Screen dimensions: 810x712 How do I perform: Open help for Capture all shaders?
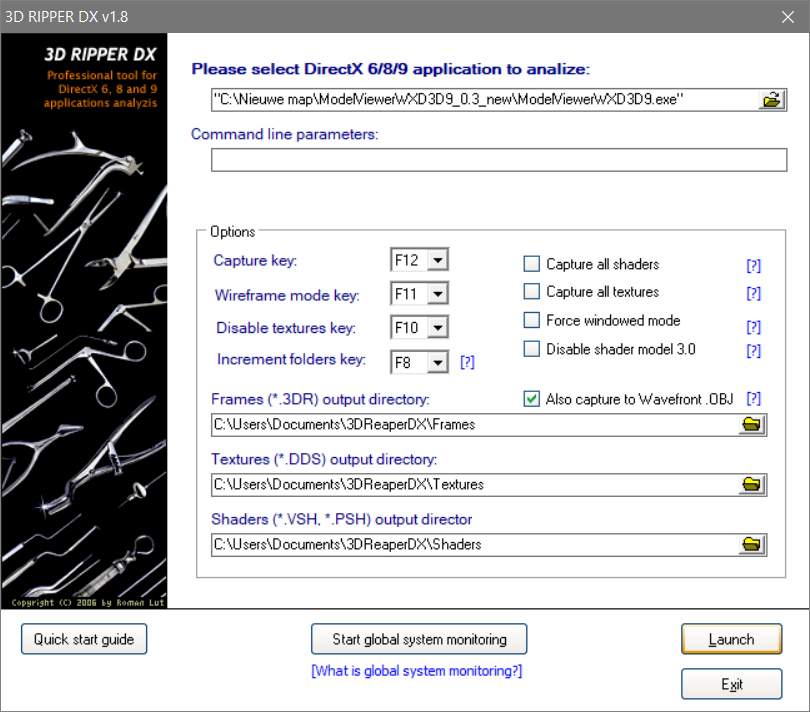(754, 266)
